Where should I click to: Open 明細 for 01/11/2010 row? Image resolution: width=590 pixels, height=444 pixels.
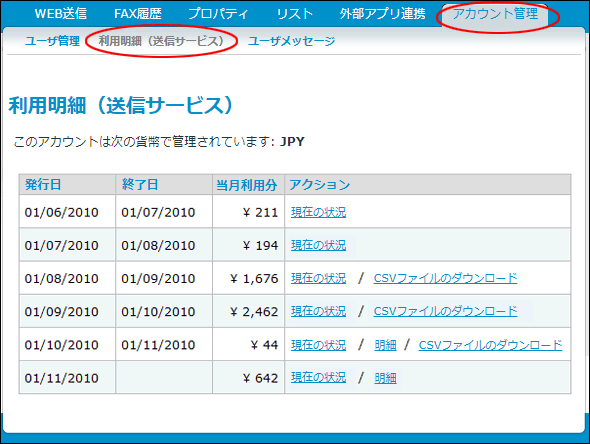point(385,378)
